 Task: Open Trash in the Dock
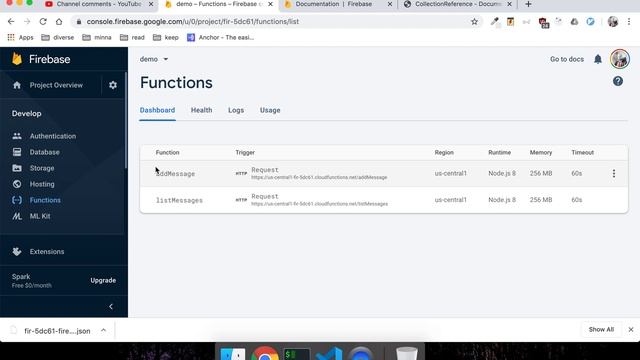click(x=407, y=353)
